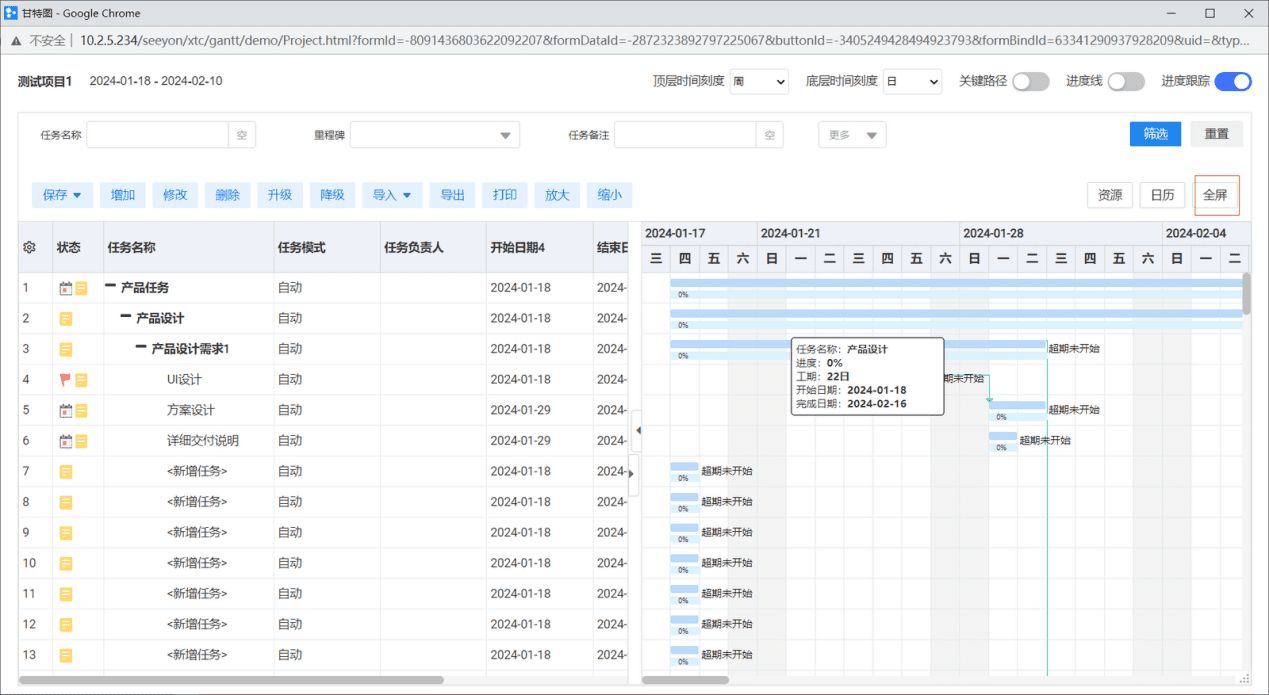1269x695 pixels.
Task: Click the left arrow on the panel splitter
Action: tap(637, 431)
